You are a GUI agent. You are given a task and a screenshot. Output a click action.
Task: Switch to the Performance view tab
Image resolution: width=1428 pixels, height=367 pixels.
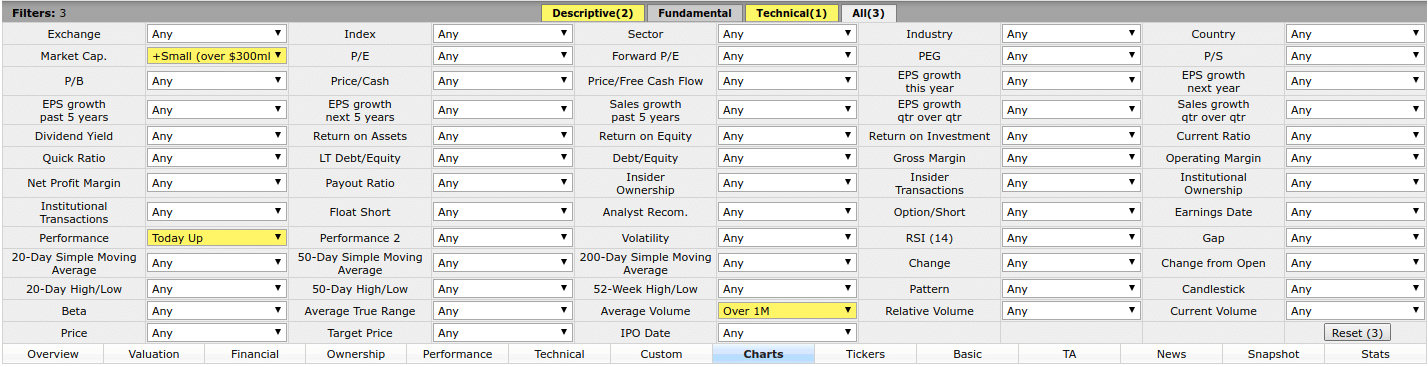coord(457,354)
